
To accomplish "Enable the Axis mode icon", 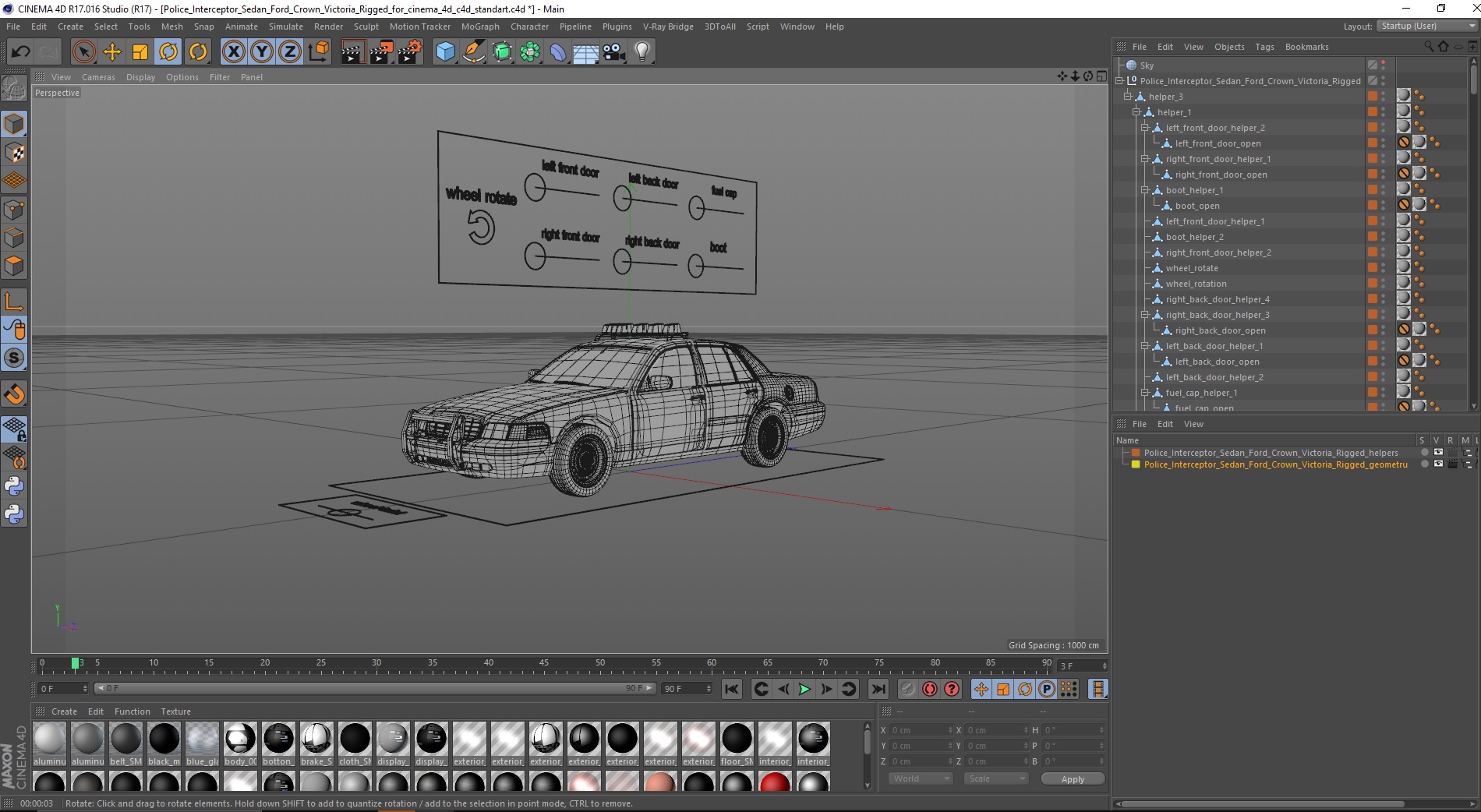I will (14, 302).
